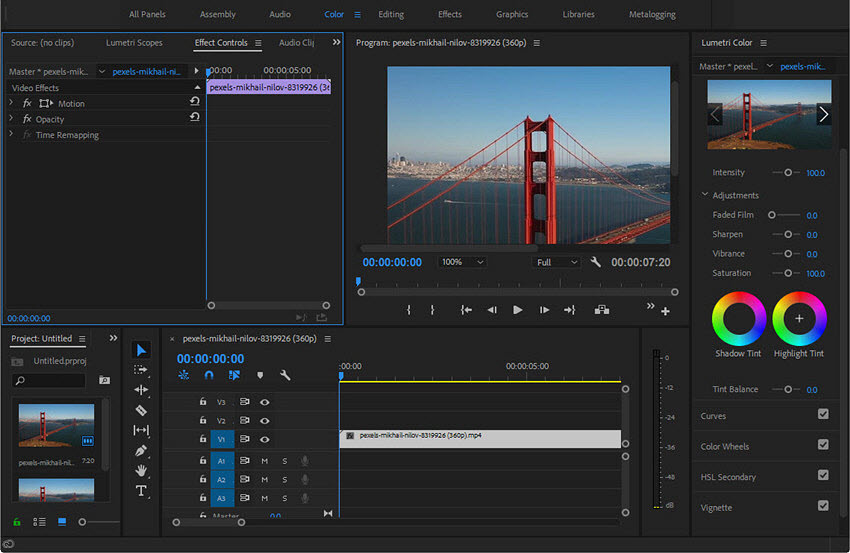Open the 100% zoom level dropdown
The height and width of the screenshot is (553, 850).
point(461,262)
